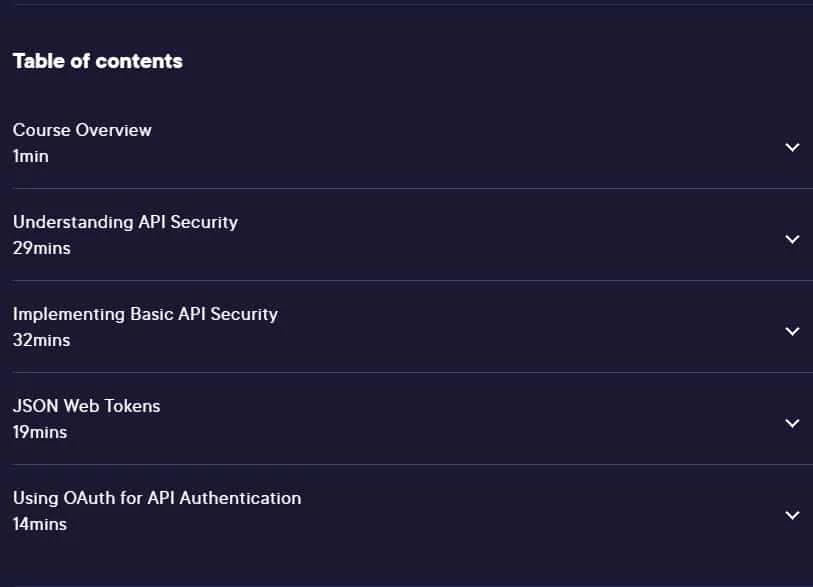
Task: Click the divider line below Course Overview
Action: pos(413,188)
